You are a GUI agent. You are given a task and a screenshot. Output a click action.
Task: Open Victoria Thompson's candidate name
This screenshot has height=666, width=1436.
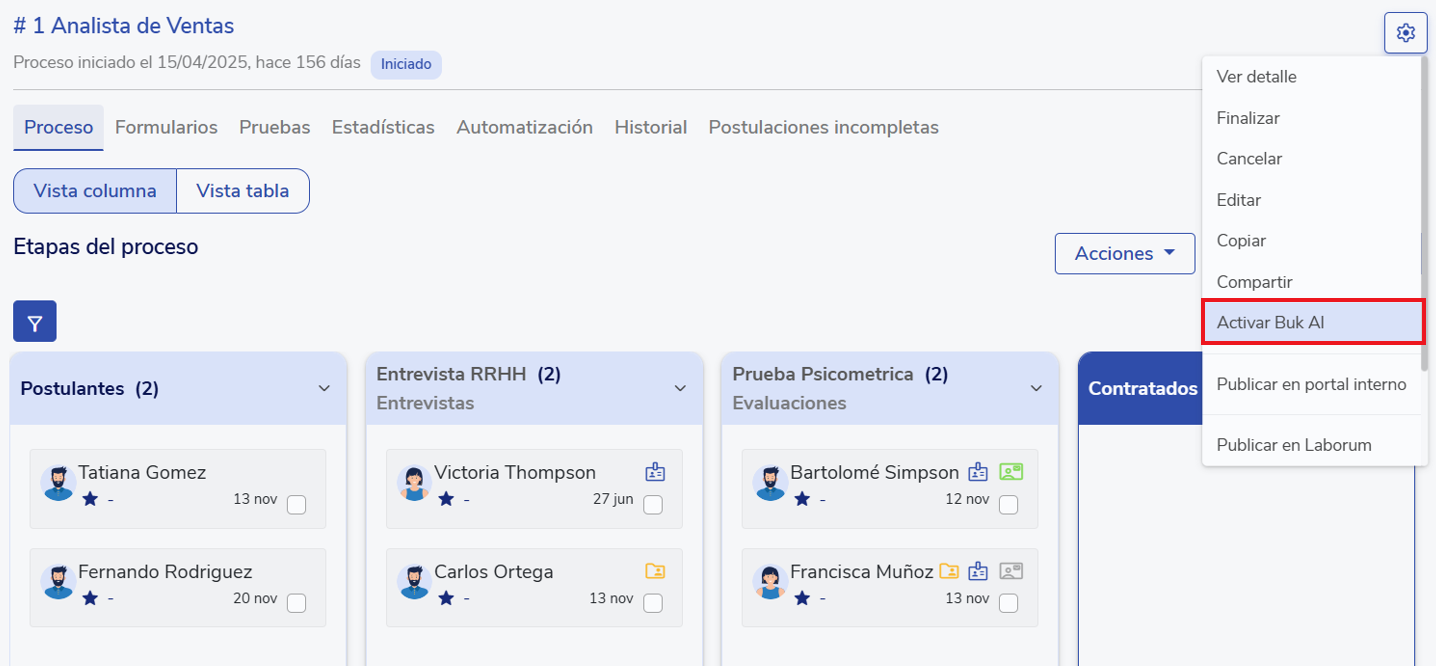[x=515, y=472]
